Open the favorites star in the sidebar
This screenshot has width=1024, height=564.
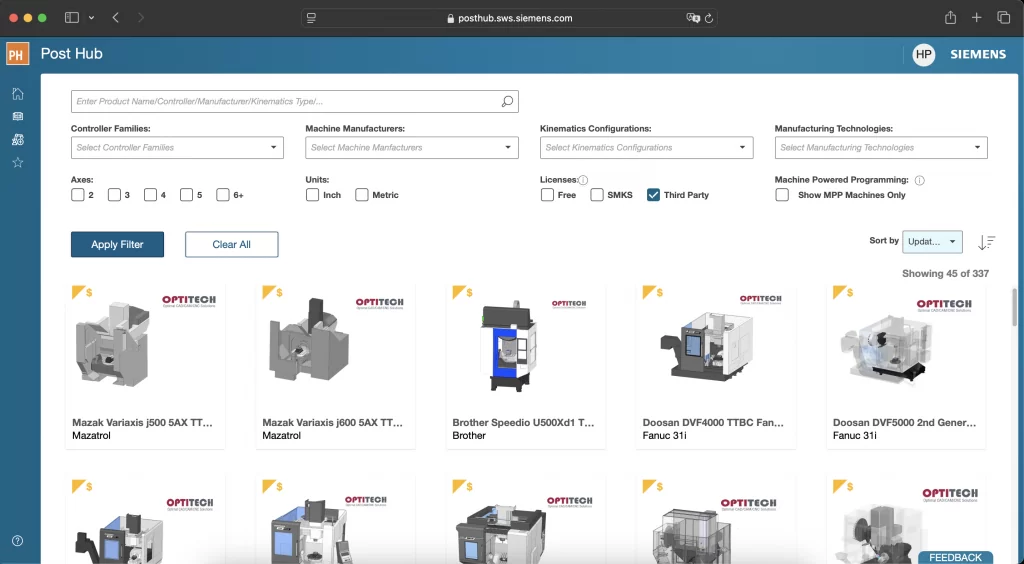[18, 163]
